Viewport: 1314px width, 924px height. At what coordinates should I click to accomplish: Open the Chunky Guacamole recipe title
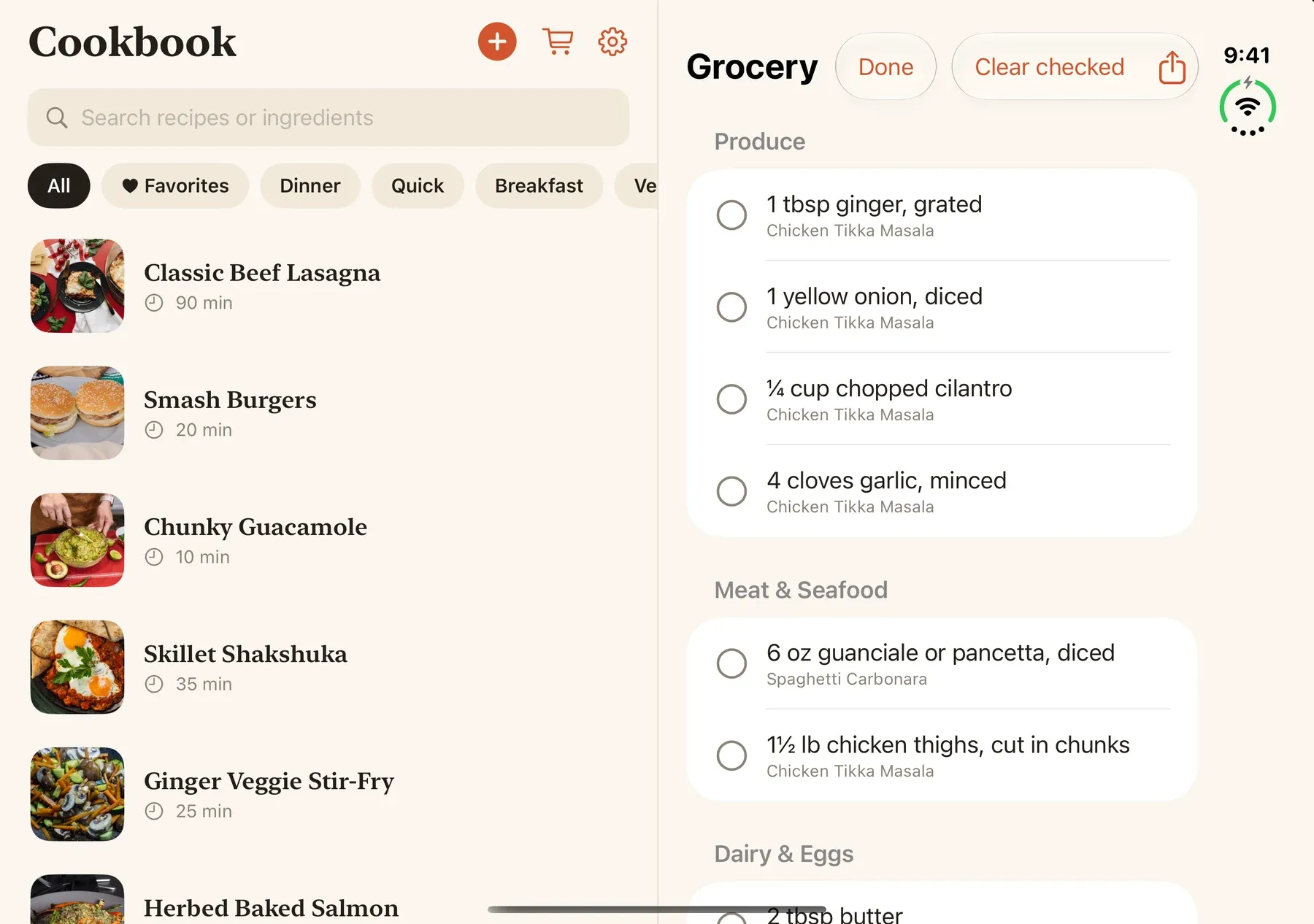click(x=255, y=527)
